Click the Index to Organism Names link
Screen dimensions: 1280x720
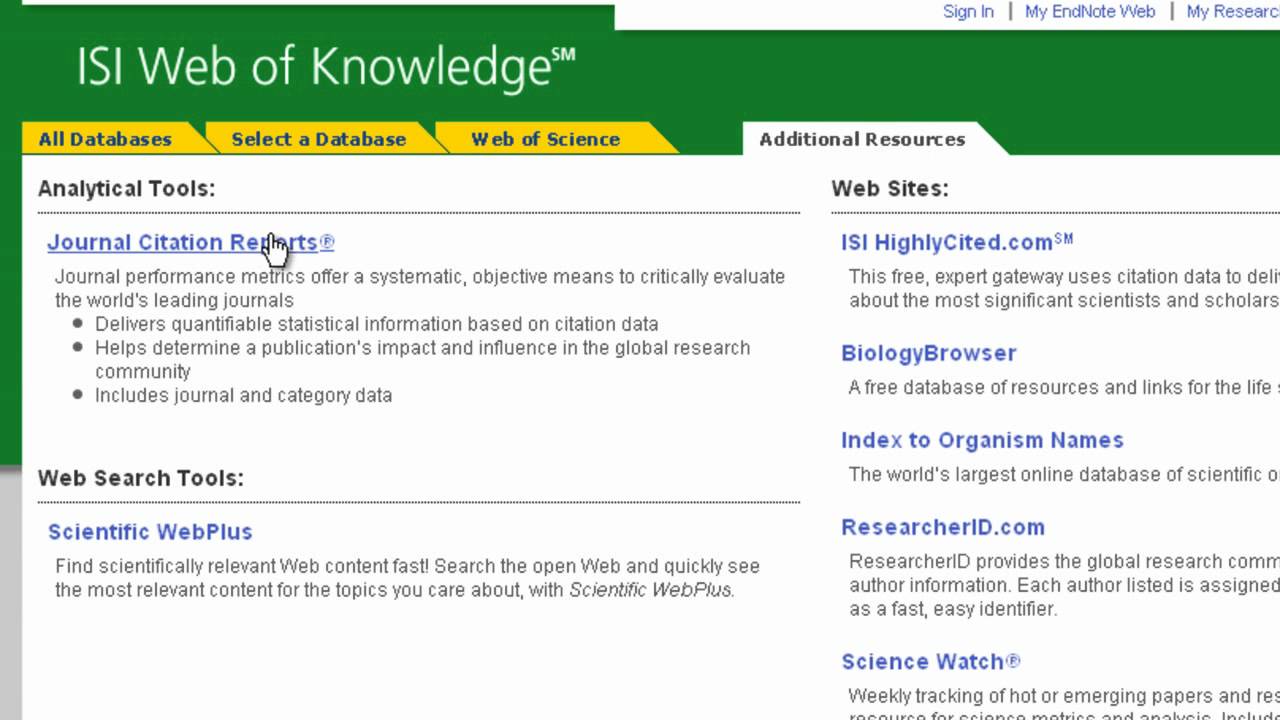[982, 440]
